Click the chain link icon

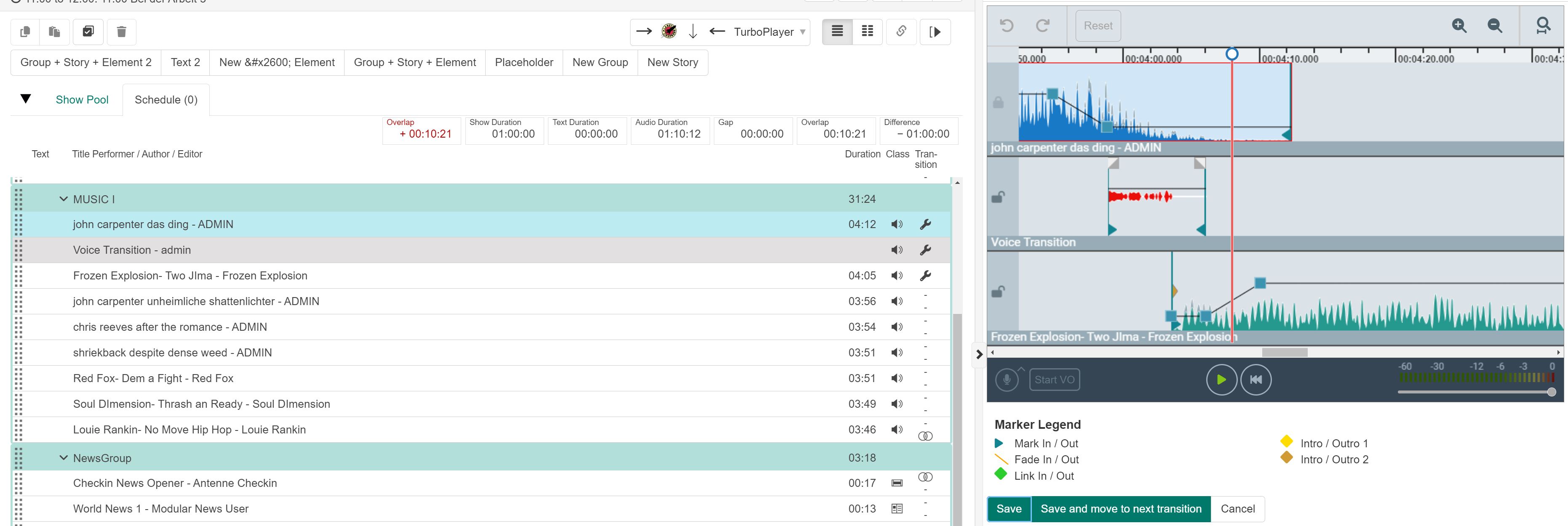[901, 32]
